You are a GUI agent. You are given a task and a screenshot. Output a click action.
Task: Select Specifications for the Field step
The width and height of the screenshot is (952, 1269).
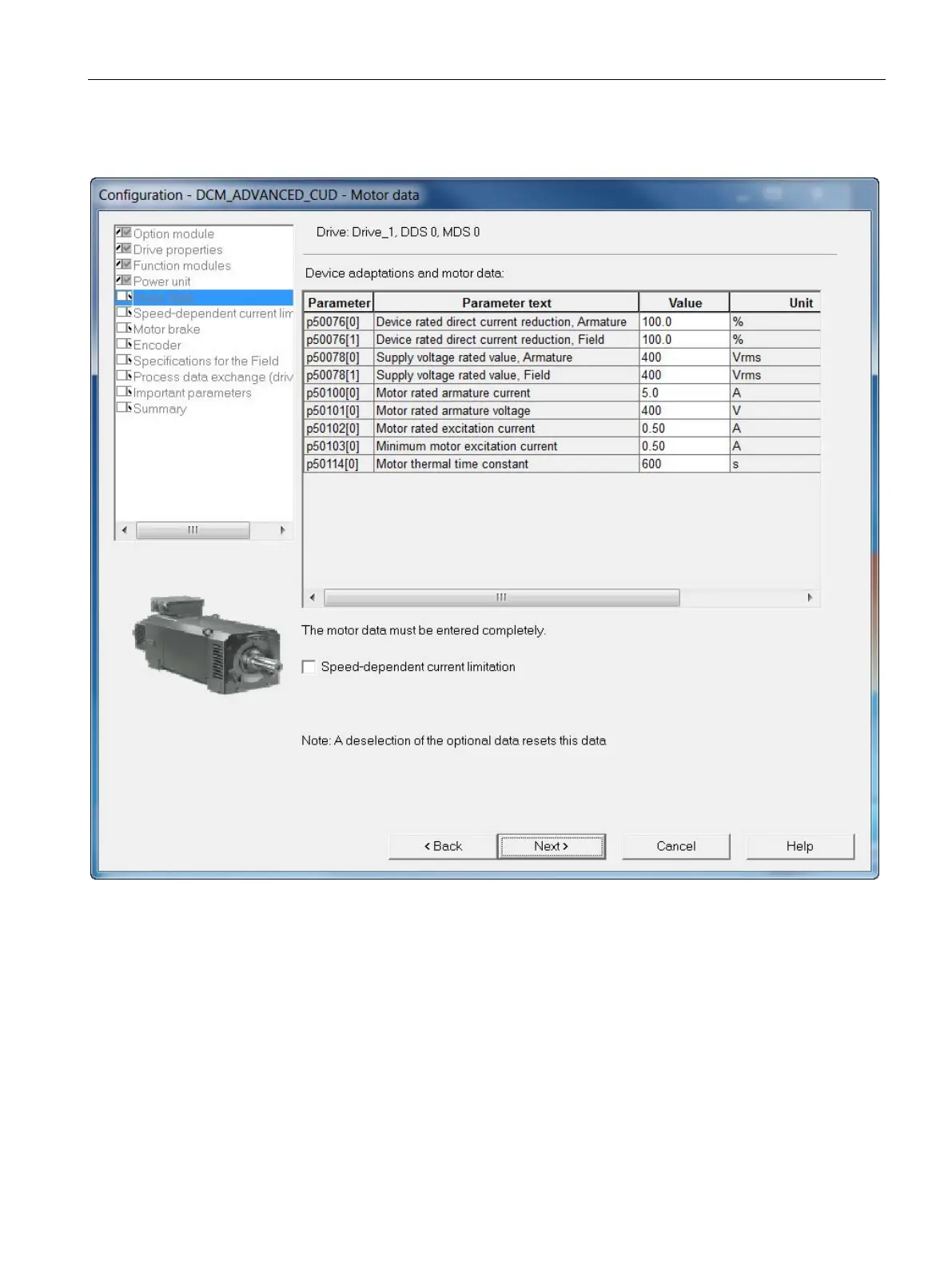click(205, 361)
